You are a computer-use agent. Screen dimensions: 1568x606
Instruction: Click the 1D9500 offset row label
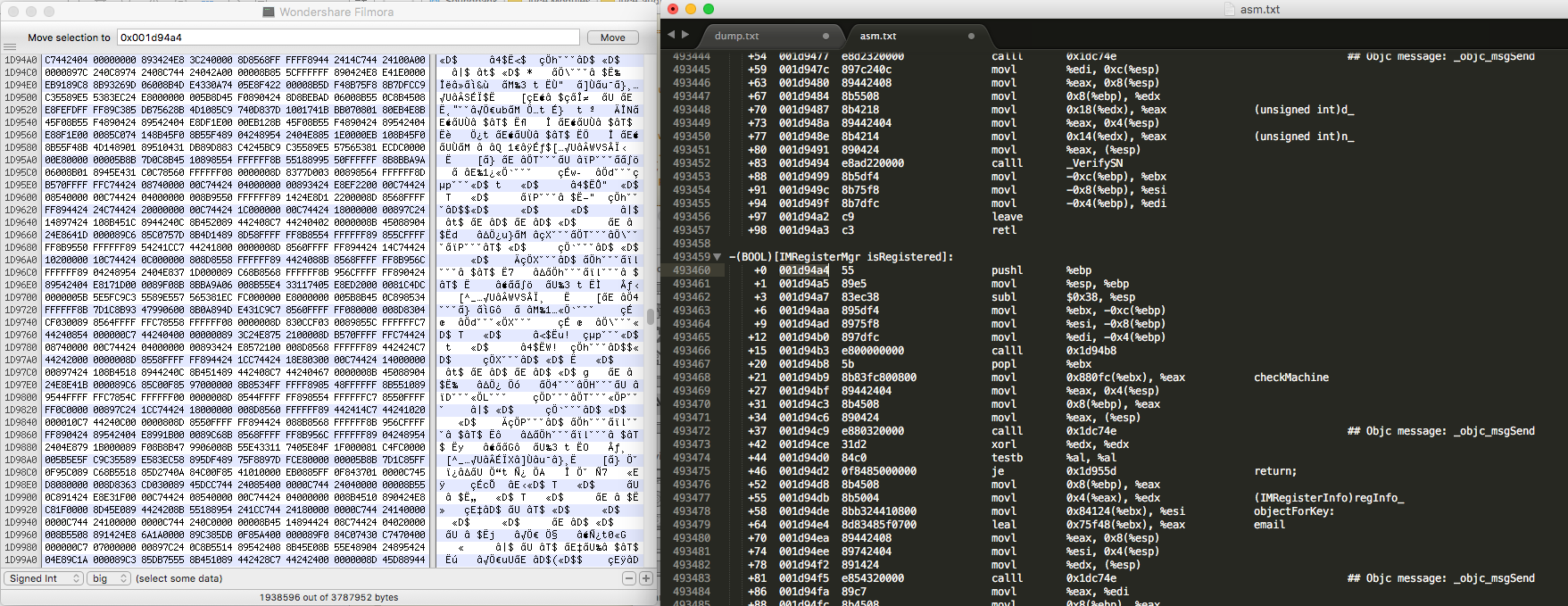point(21,97)
